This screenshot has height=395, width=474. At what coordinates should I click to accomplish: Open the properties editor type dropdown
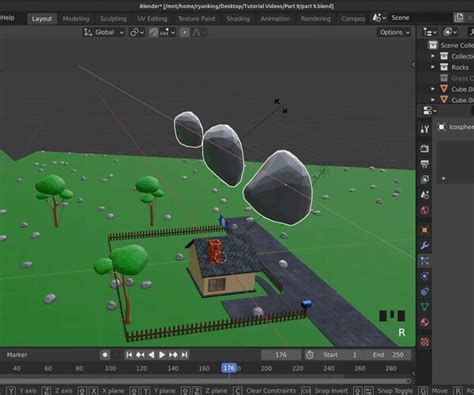(429, 110)
